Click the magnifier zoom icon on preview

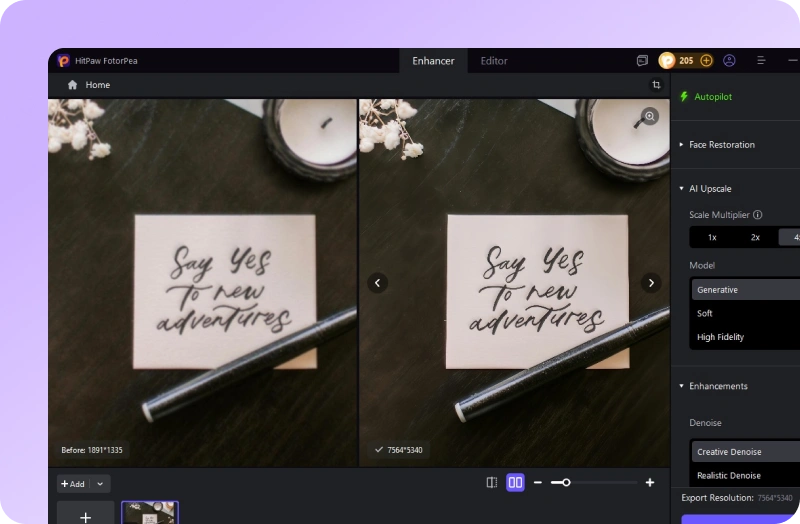(x=649, y=116)
